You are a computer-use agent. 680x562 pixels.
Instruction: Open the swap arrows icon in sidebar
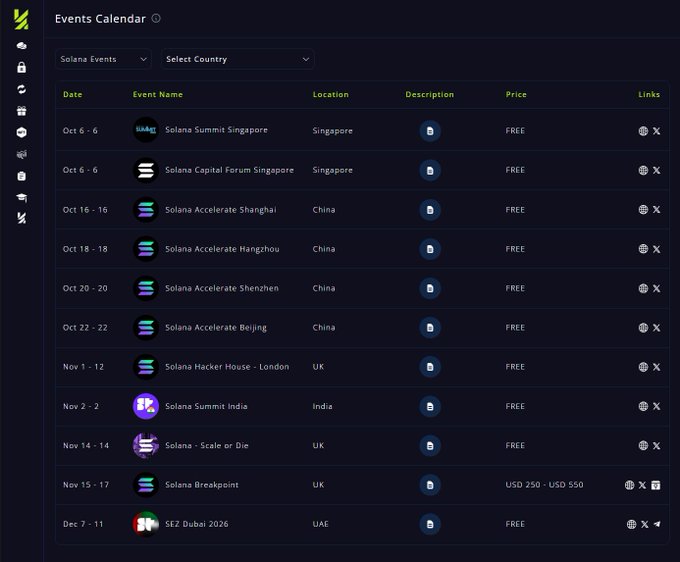(21, 89)
